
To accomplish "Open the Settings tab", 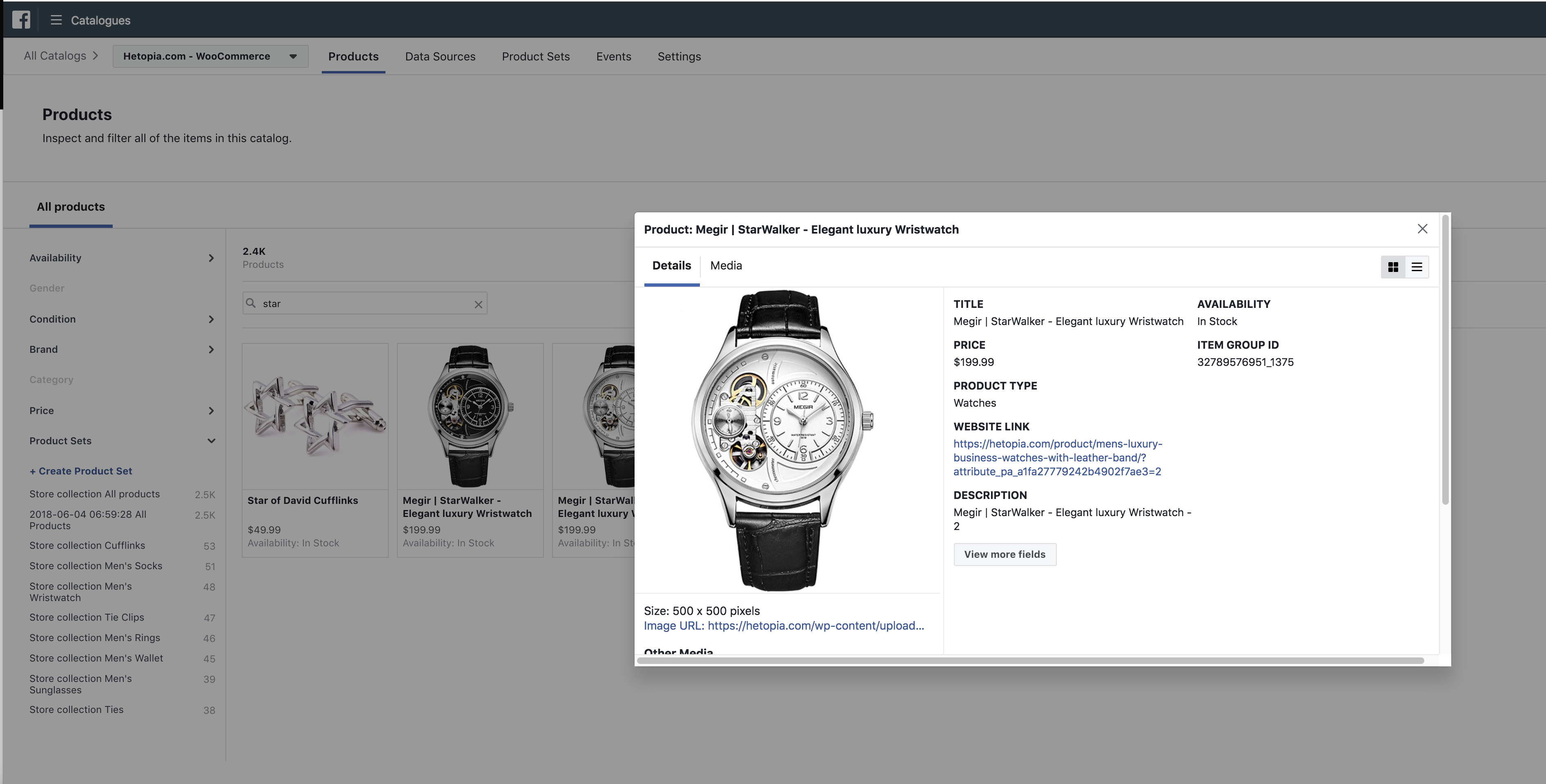I will [x=679, y=56].
